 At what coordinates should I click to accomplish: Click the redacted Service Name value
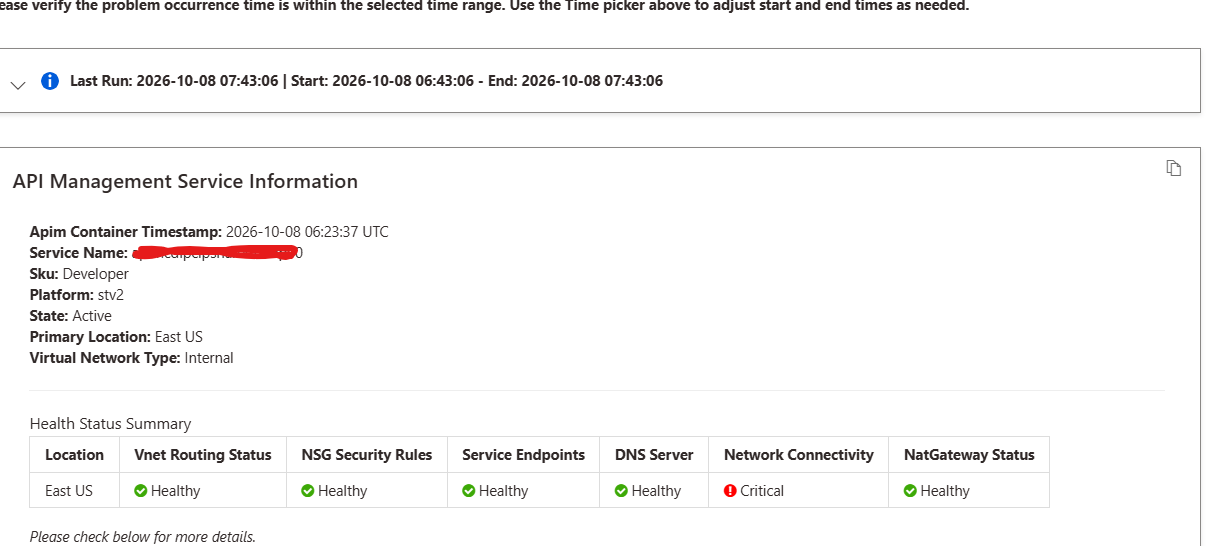217,253
